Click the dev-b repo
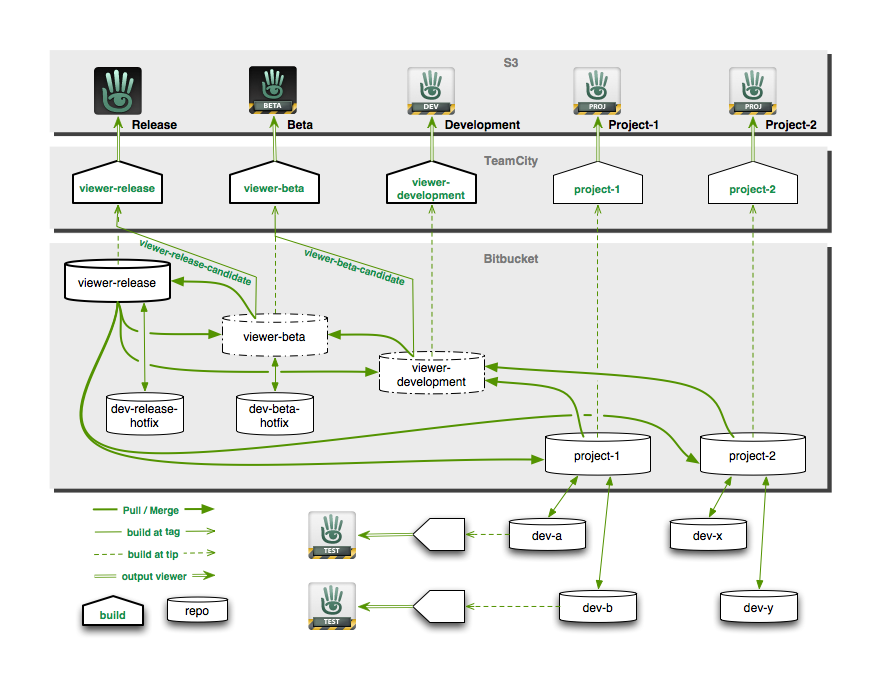Screen dimensions: 881x688 pos(598,606)
